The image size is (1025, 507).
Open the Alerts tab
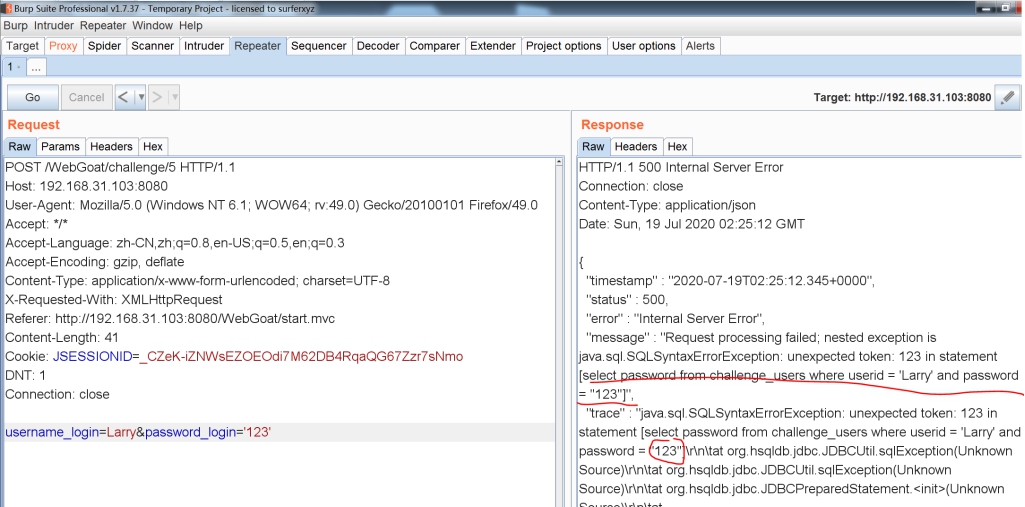point(700,46)
